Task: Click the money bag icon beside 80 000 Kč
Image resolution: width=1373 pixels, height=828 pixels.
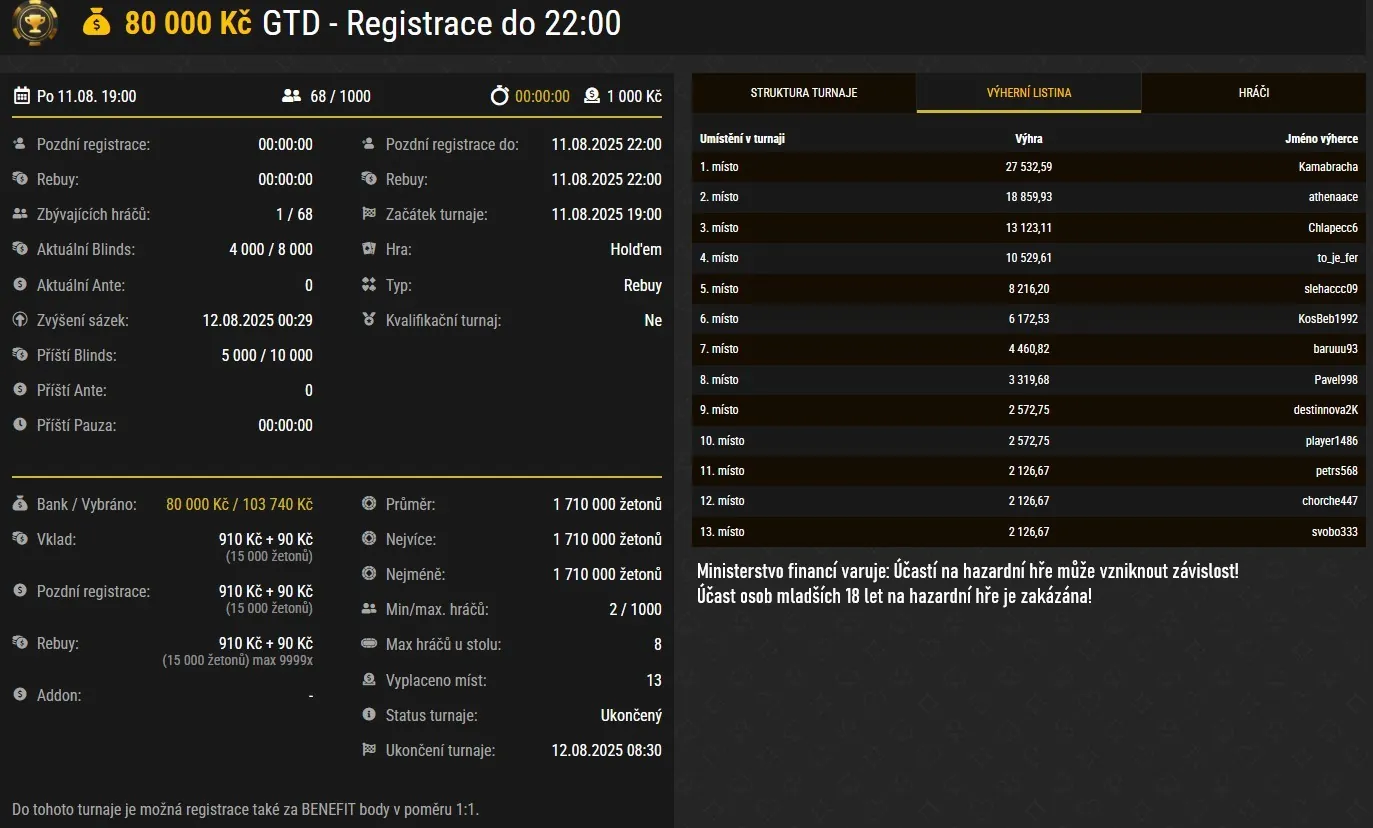Action: coord(97,22)
